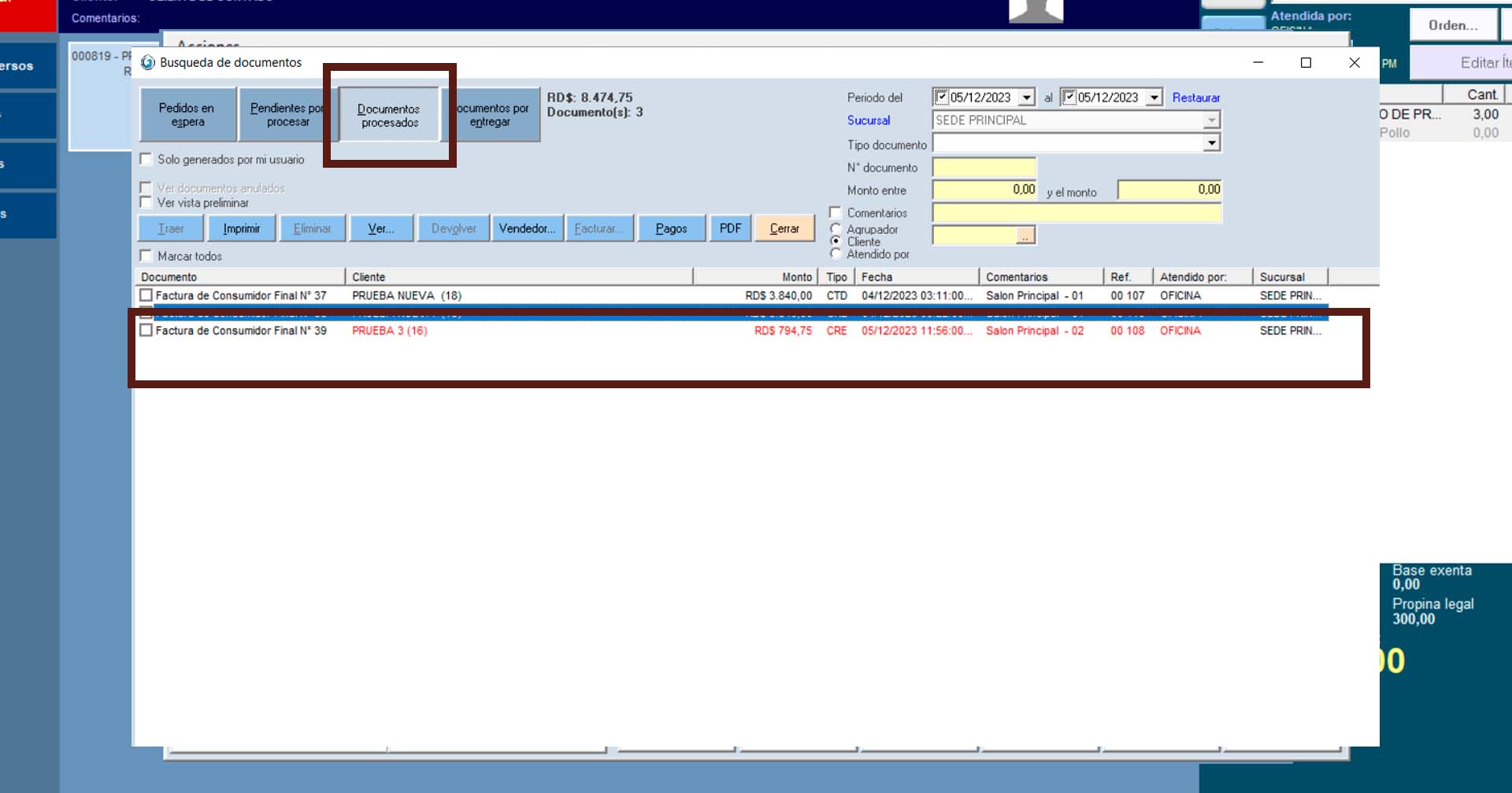Tick checkbox for Factura N° 39 row
Viewport: 1512px width, 793px height.
point(146,331)
